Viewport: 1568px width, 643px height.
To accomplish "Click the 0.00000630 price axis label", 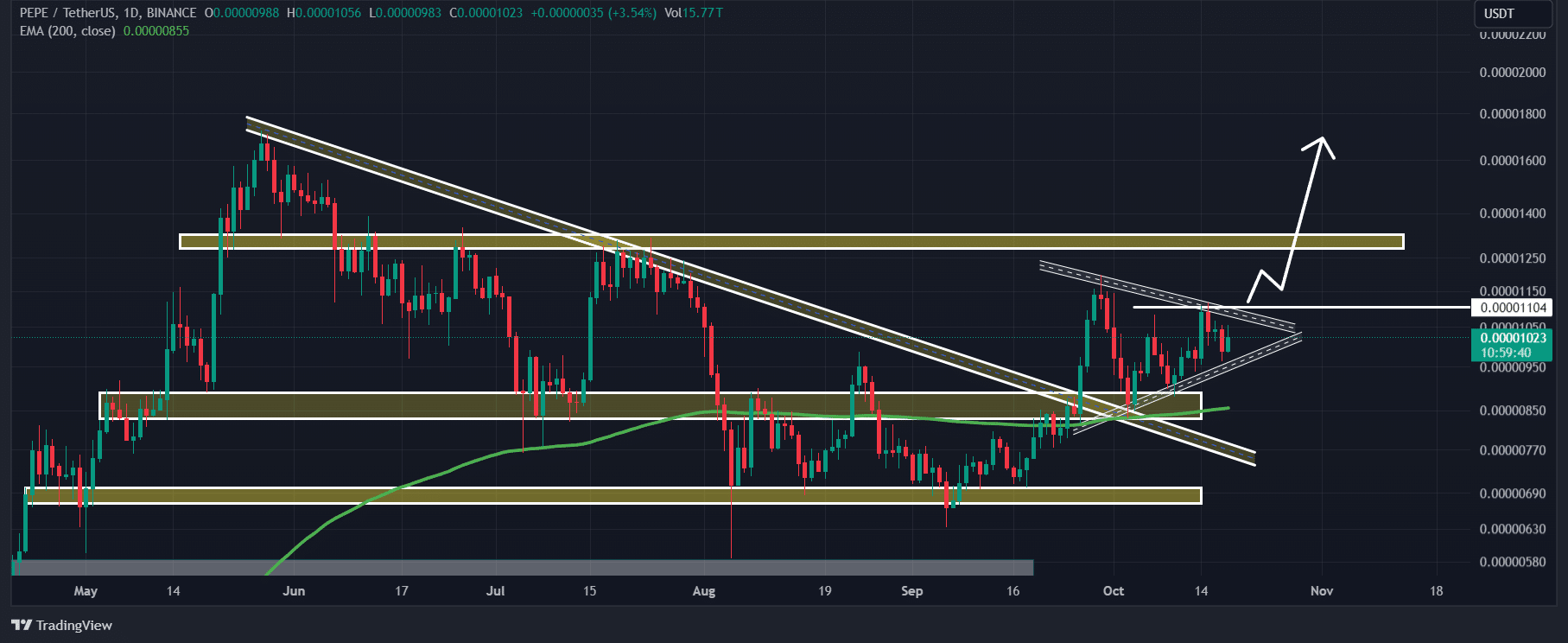I will point(1513,529).
